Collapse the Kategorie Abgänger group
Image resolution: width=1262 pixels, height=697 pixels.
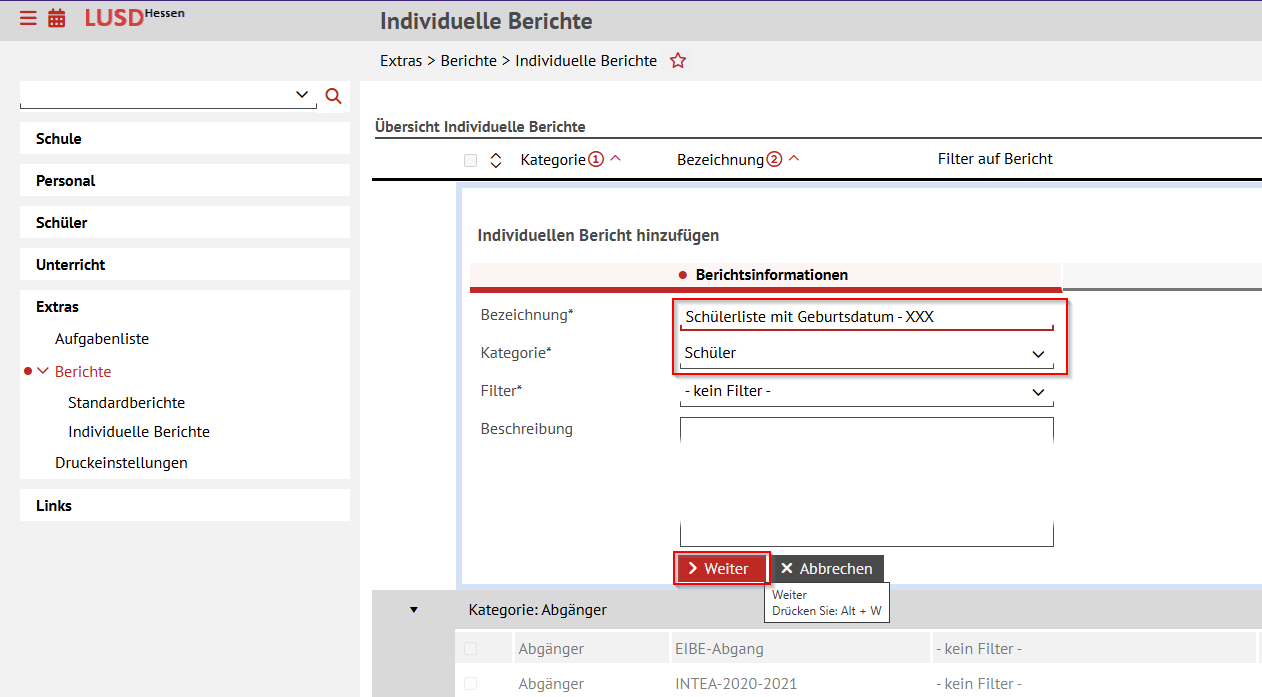[413, 609]
